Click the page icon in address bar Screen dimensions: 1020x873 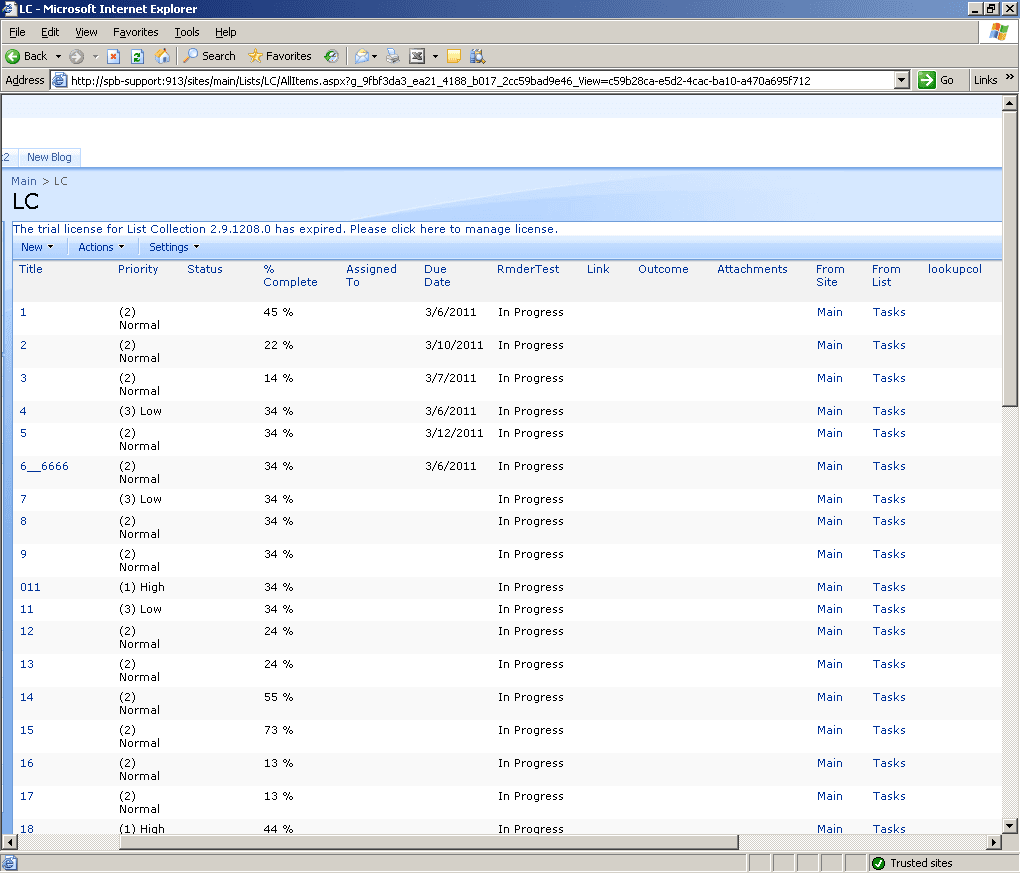click(x=59, y=81)
